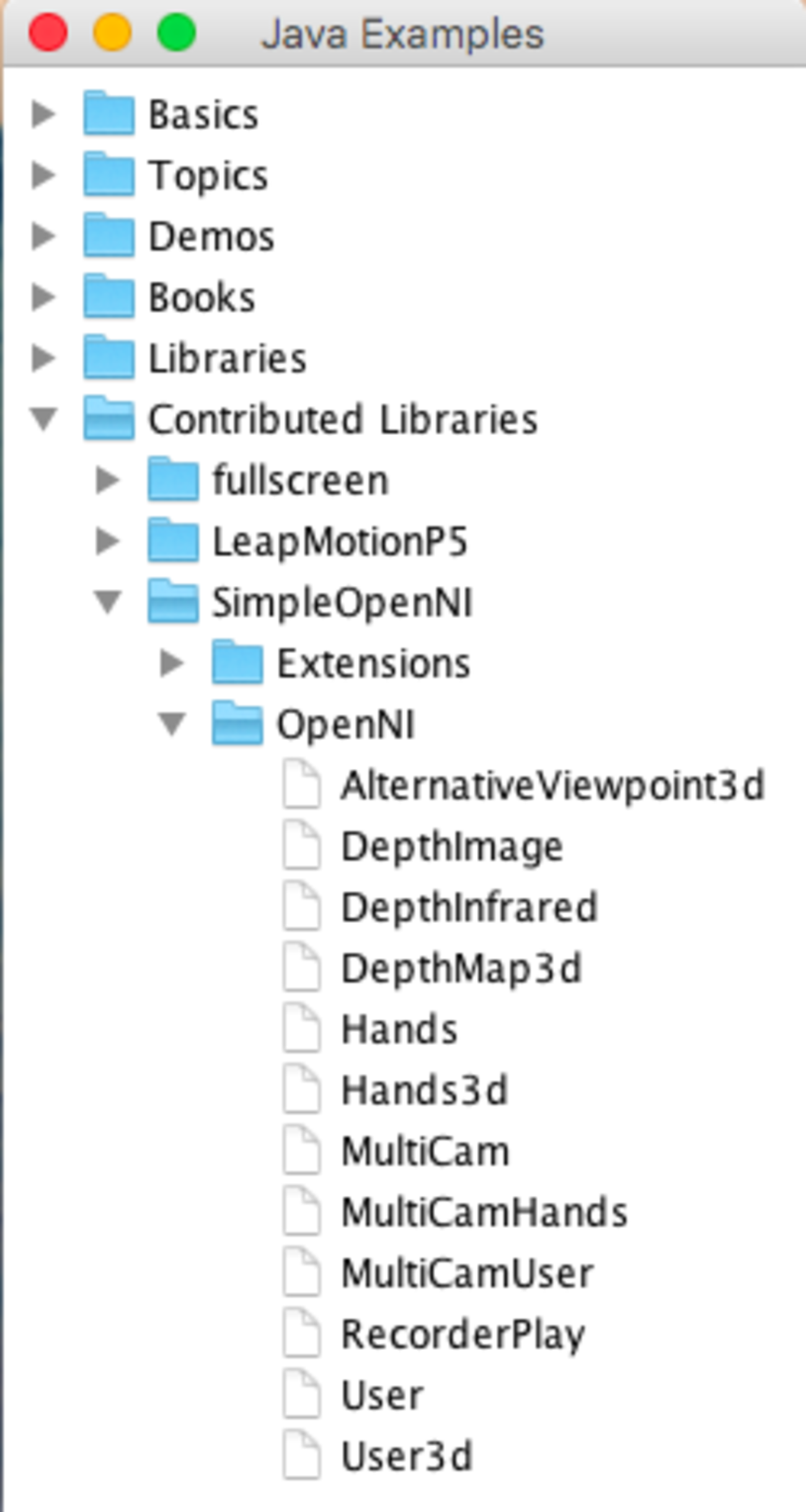Screen dimensions: 806x1512
Task: Select the User3d sketch label
Action: coord(407,1456)
